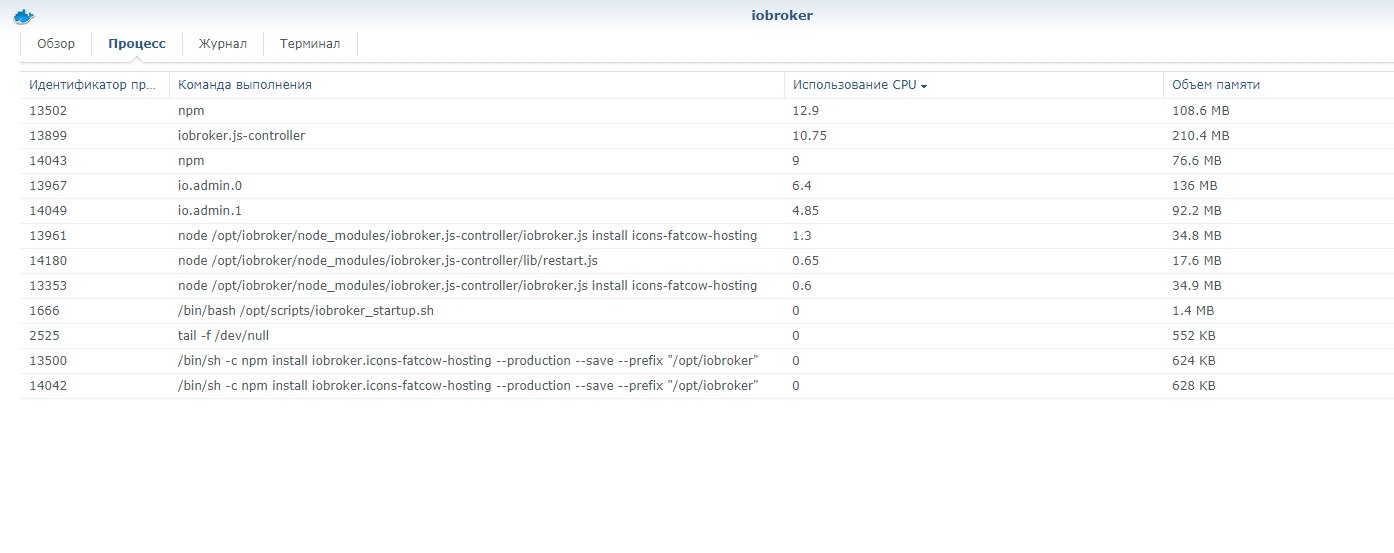Click the CPU column sort arrow

[924, 86]
